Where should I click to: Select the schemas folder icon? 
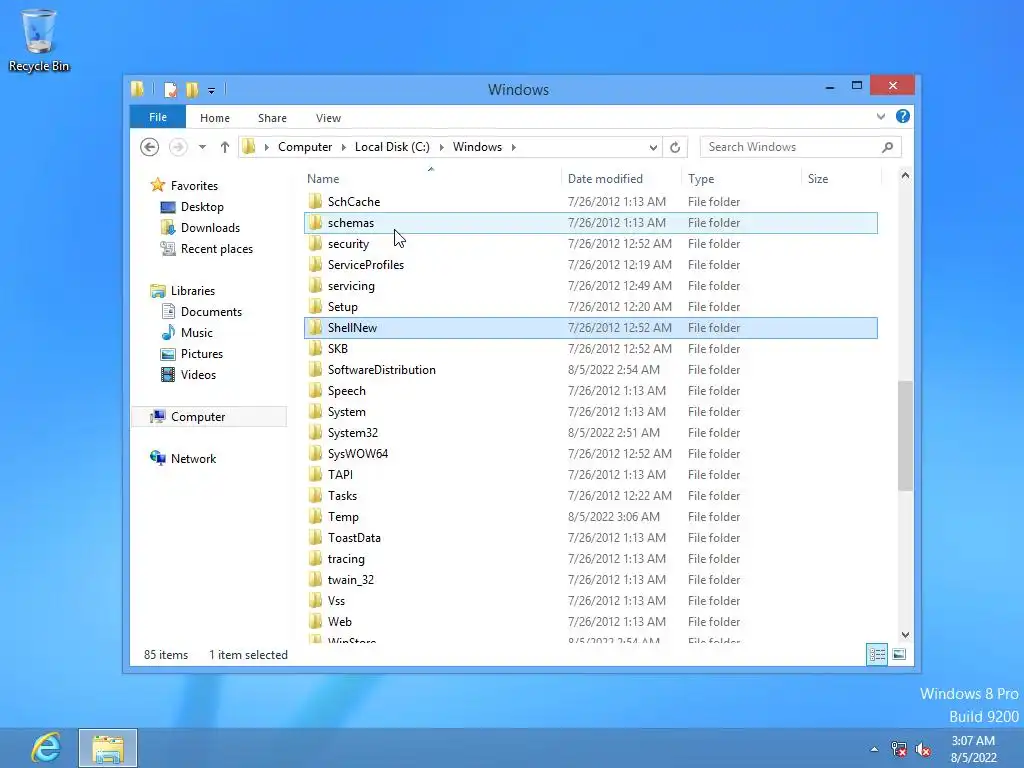click(x=315, y=222)
